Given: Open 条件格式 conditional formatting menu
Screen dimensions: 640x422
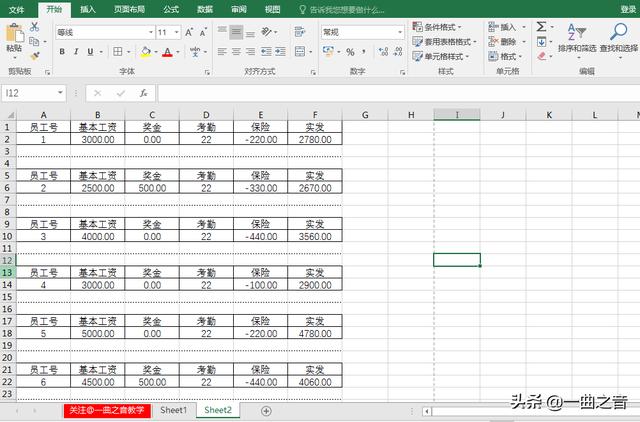Looking at the screenshot, I should 436,27.
